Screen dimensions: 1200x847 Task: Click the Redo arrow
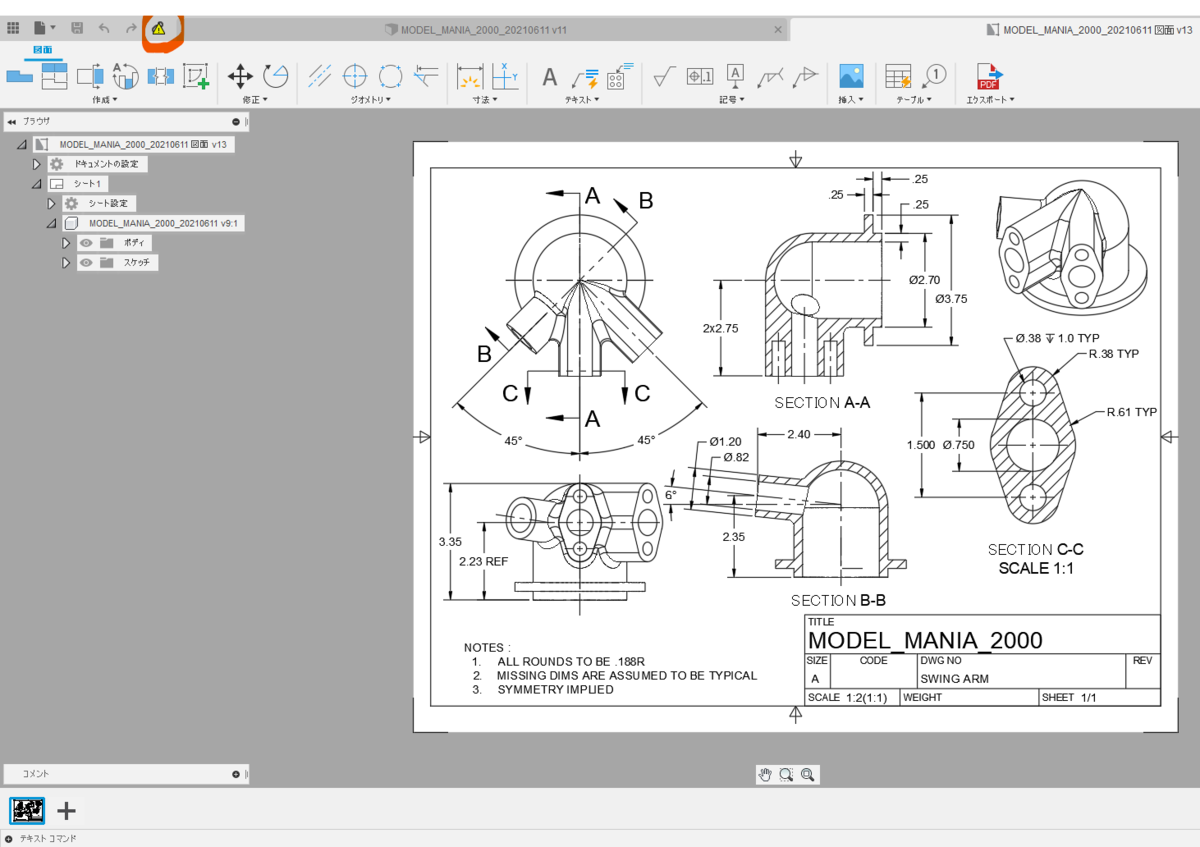(x=131, y=28)
